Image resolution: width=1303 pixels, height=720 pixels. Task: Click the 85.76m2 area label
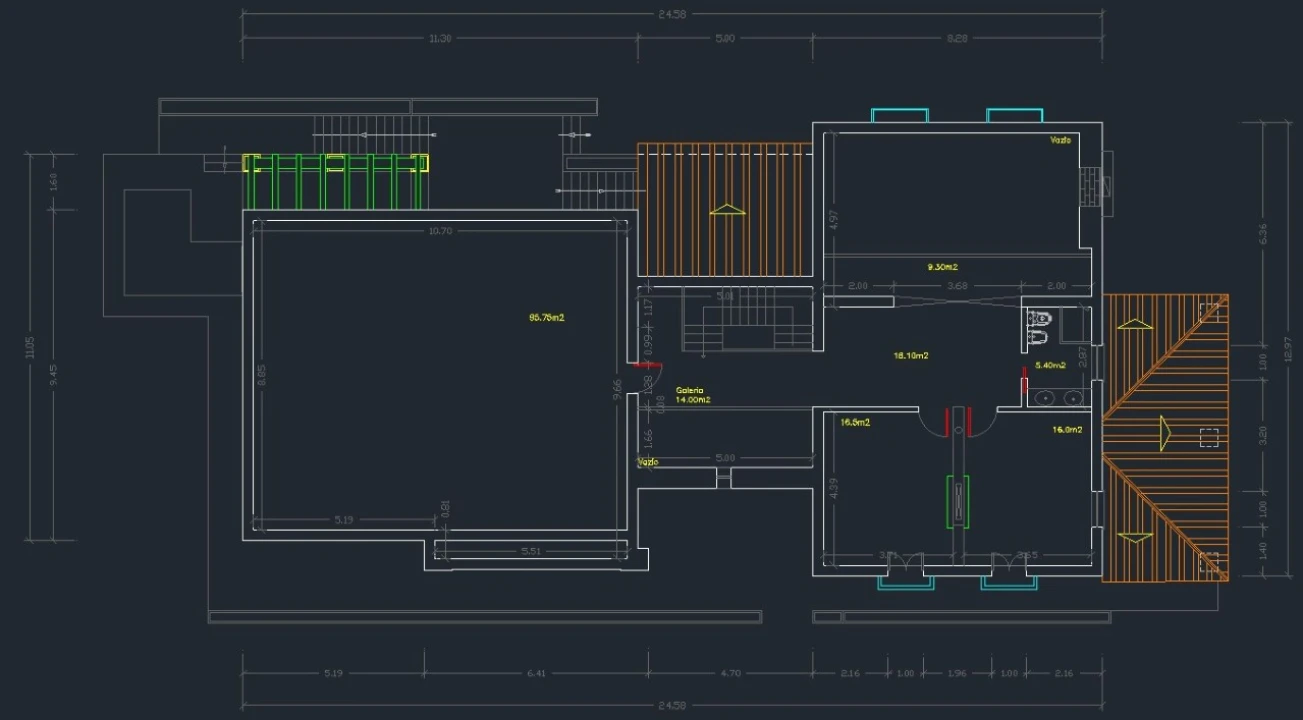click(547, 318)
